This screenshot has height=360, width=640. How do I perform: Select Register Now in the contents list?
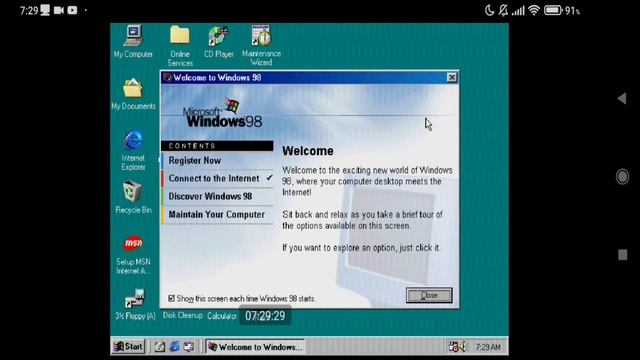point(217,160)
